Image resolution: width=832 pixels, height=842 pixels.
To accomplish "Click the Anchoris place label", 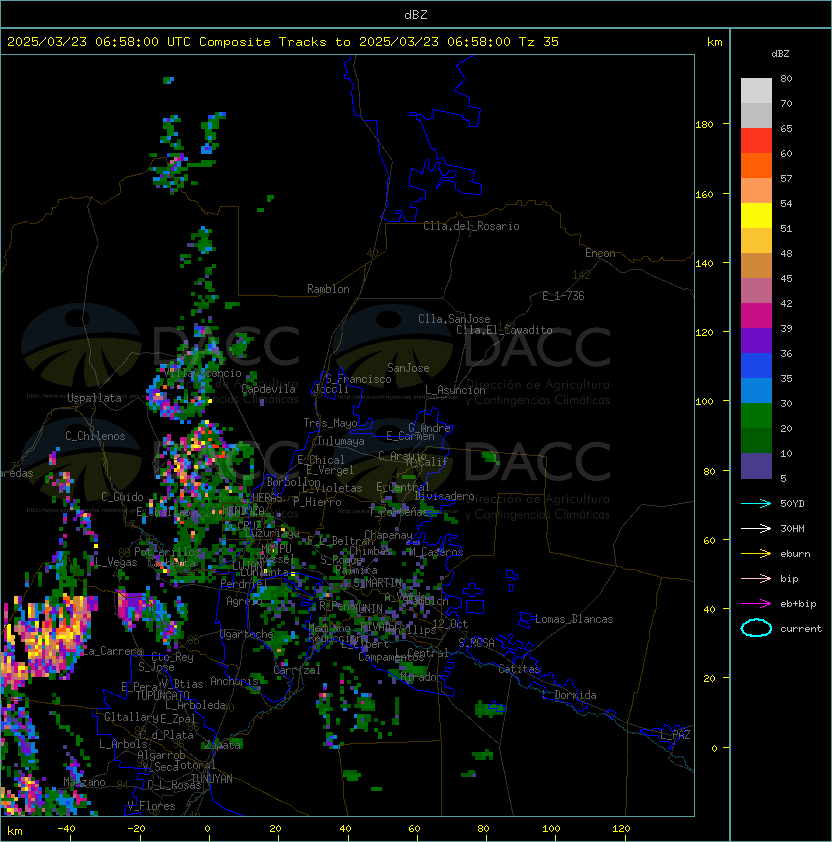I will coord(234,681).
